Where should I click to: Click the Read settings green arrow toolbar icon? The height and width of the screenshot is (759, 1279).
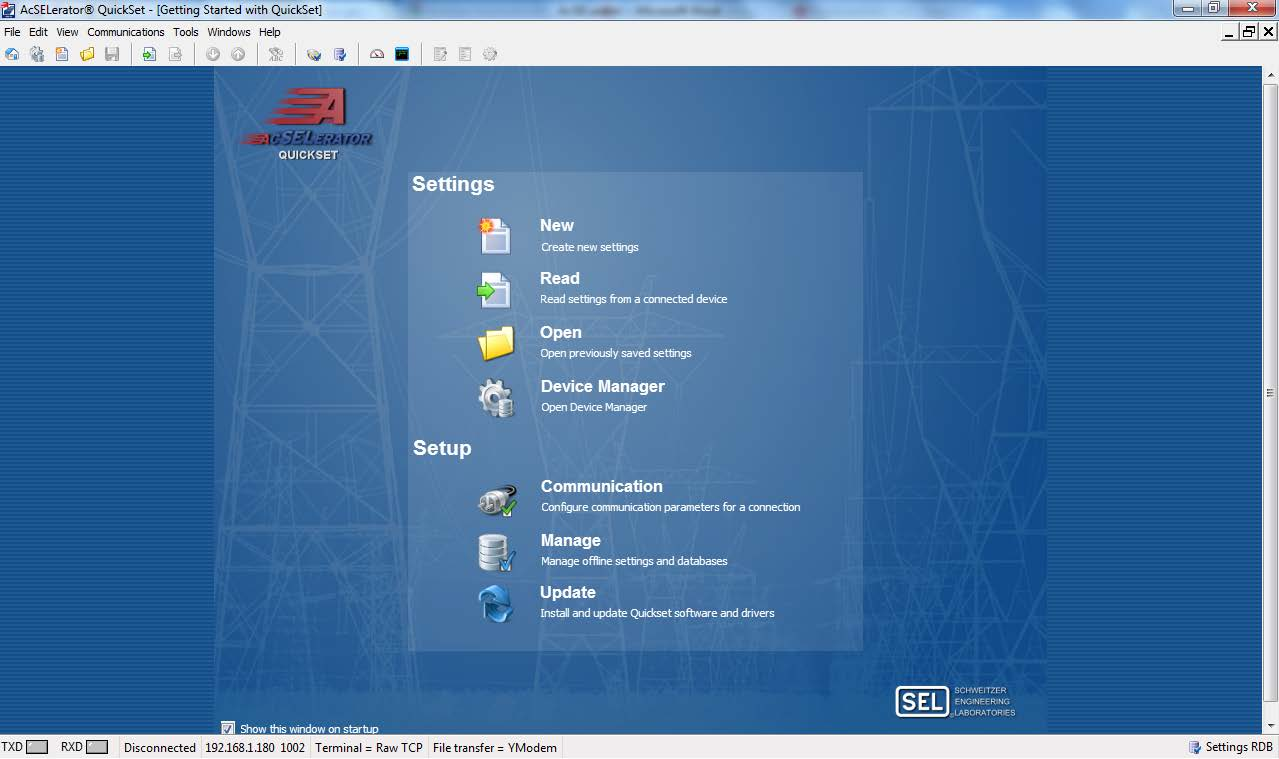coord(149,54)
